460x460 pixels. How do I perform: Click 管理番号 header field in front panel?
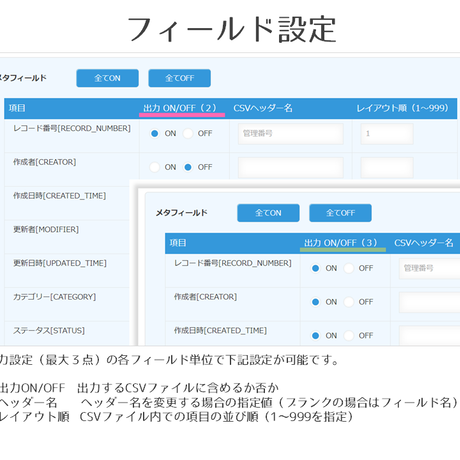click(x=430, y=268)
